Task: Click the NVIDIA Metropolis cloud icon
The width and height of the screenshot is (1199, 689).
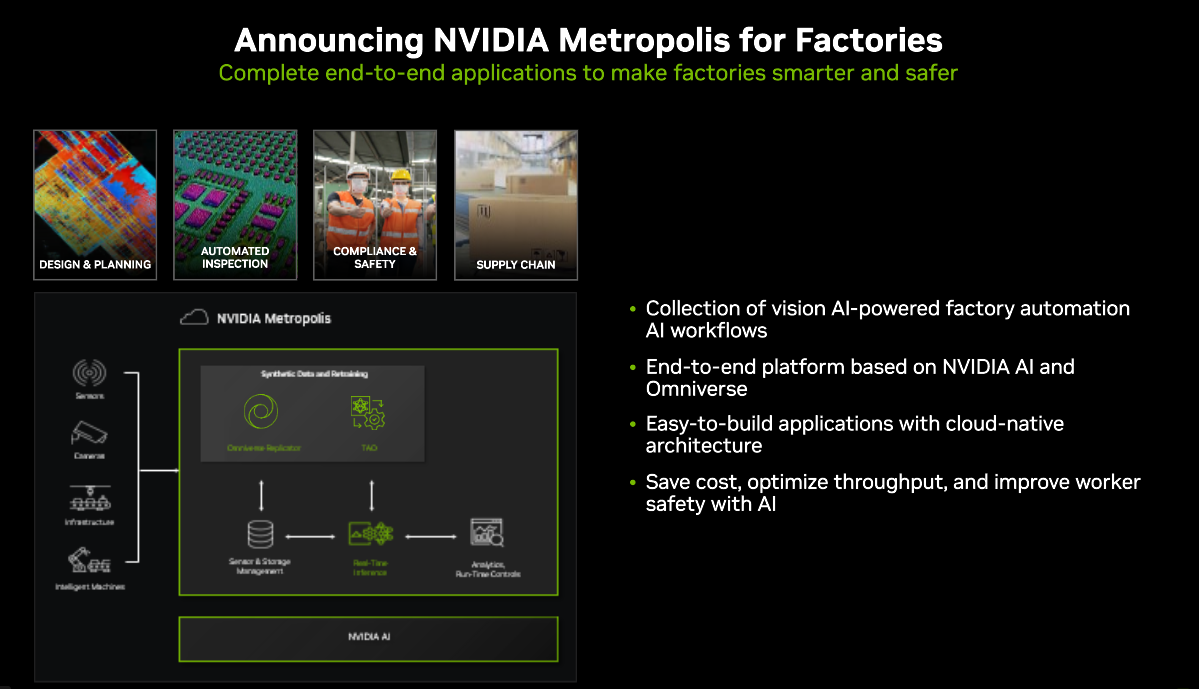Action: [194, 317]
